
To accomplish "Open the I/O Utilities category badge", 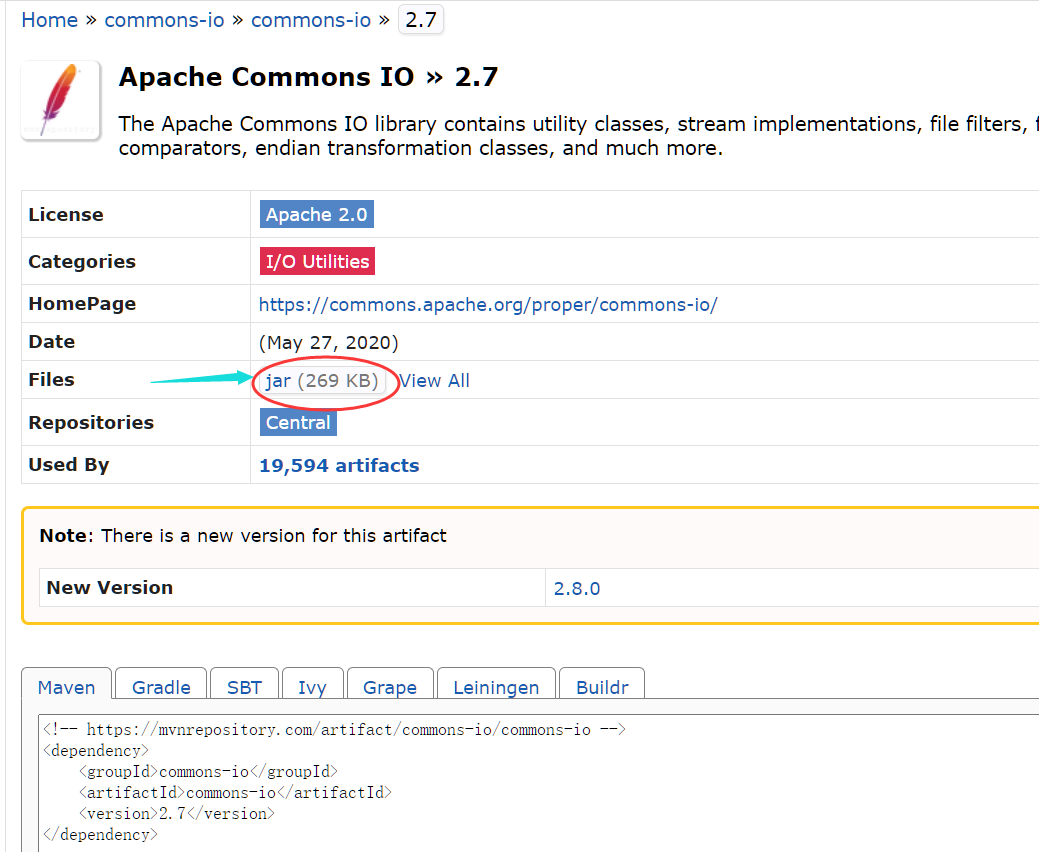I will 317,261.
